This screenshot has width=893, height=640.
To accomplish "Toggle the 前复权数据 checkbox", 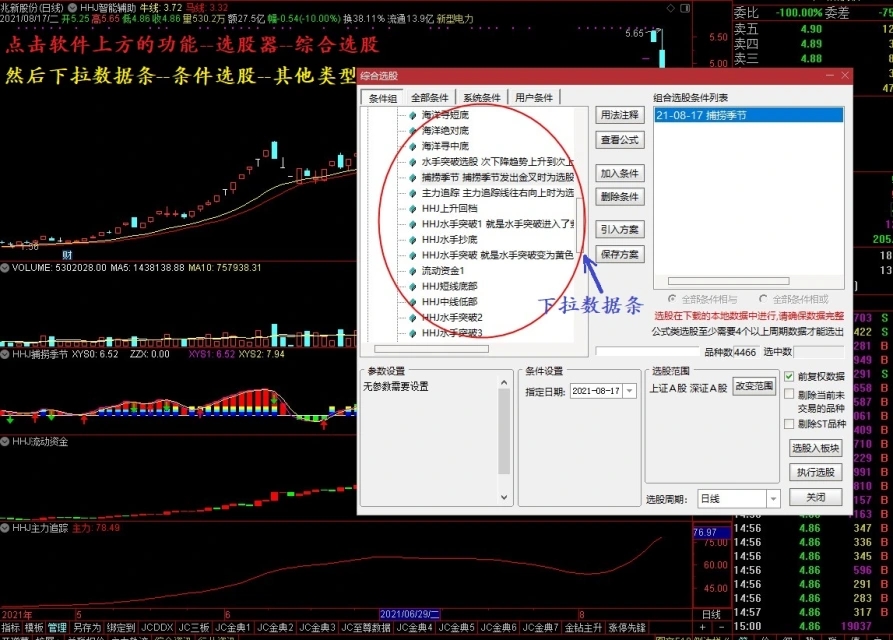I will pos(790,377).
